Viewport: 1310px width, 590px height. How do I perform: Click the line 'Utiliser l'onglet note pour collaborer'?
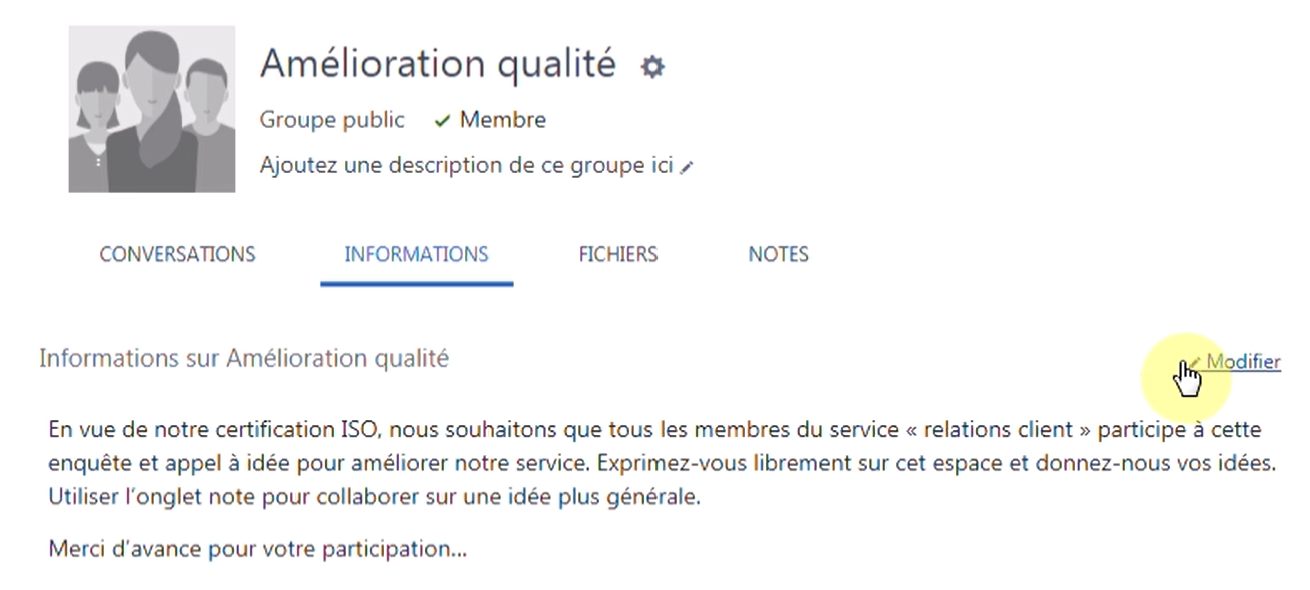click(x=374, y=497)
